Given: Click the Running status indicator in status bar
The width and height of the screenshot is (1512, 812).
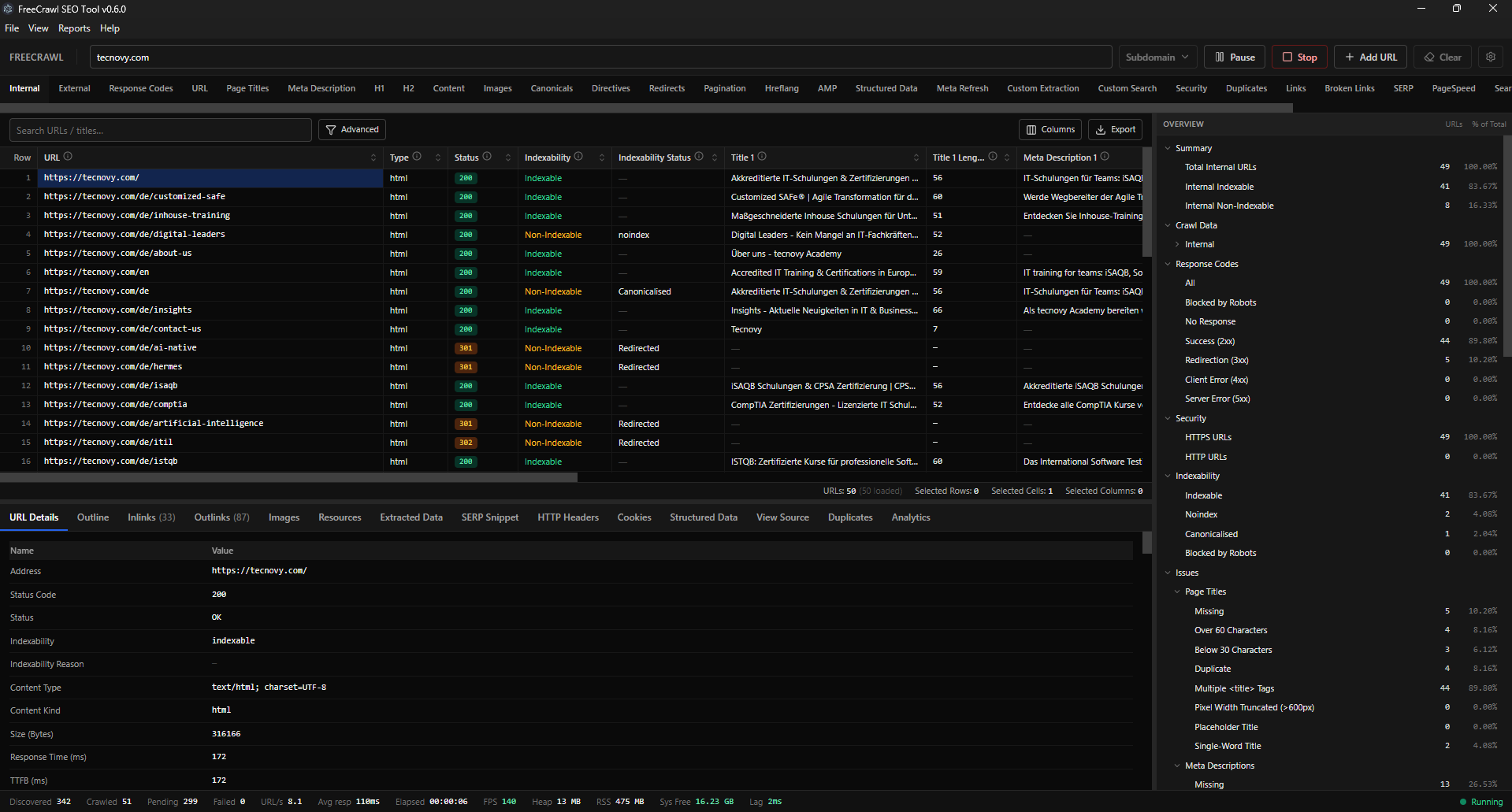Looking at the screenshot, I should 1481,802.
